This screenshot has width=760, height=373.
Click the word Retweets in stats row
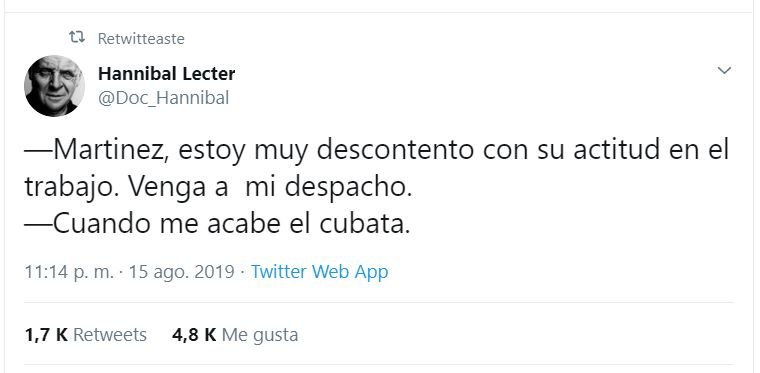pyautogui.click(x=110, y=335)
